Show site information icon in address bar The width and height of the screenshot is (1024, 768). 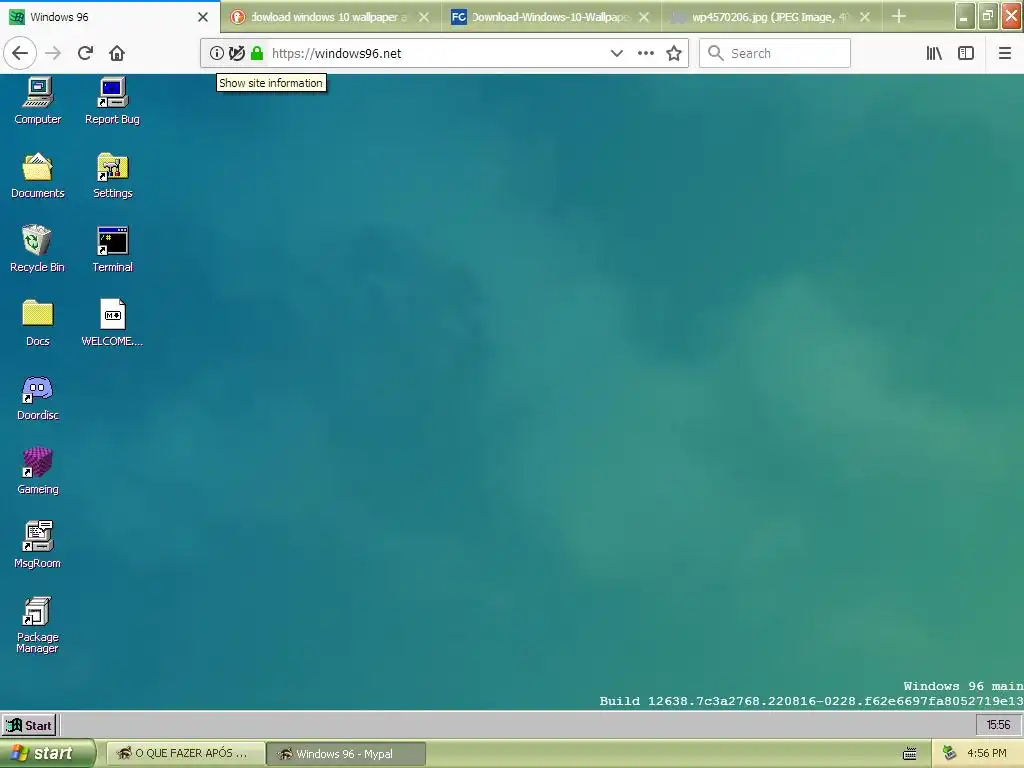(x=217, y=53)
